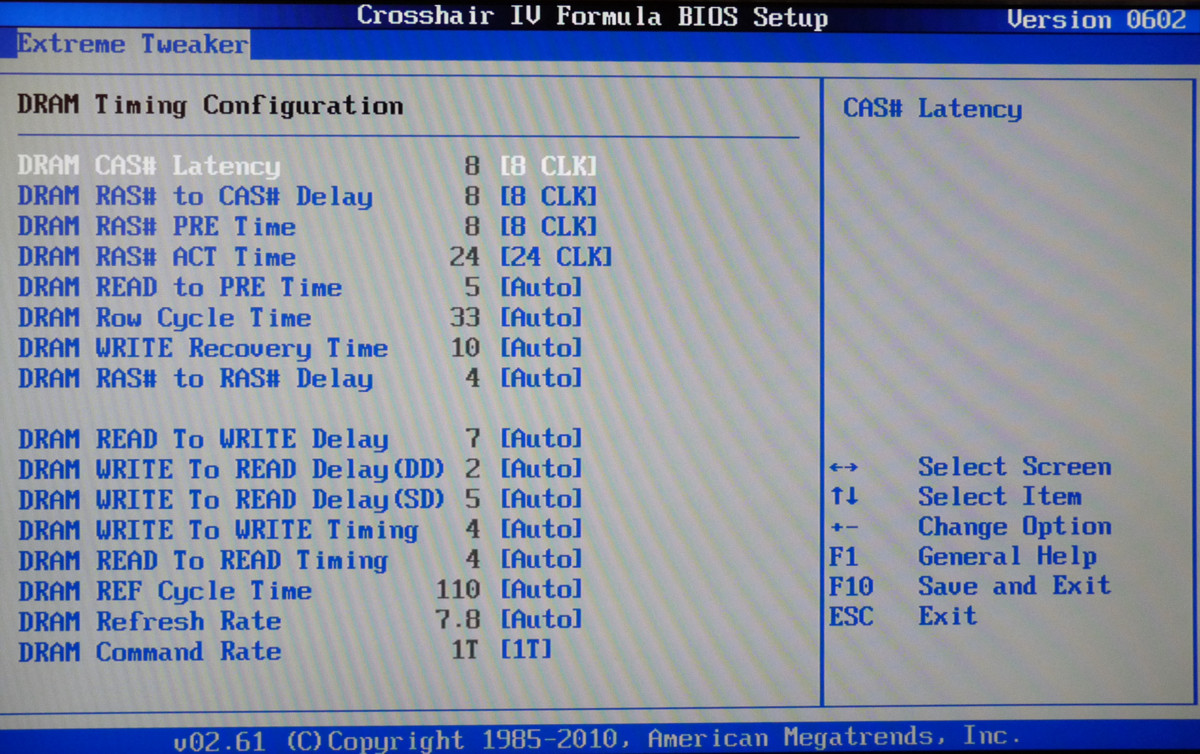This screenshot has height=754, width=1200.
Task: Click the up-down arrows icon for Select Item
Action: (844, 497)
